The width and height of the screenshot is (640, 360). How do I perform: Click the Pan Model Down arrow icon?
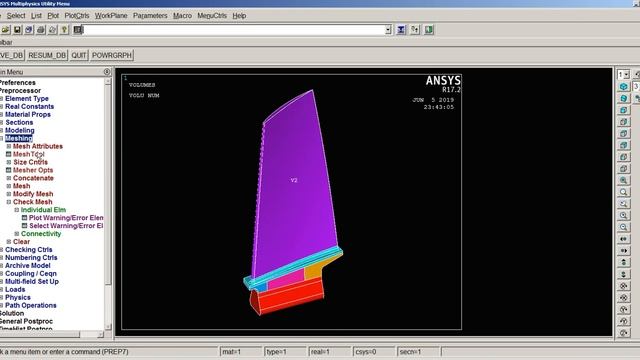623,274
